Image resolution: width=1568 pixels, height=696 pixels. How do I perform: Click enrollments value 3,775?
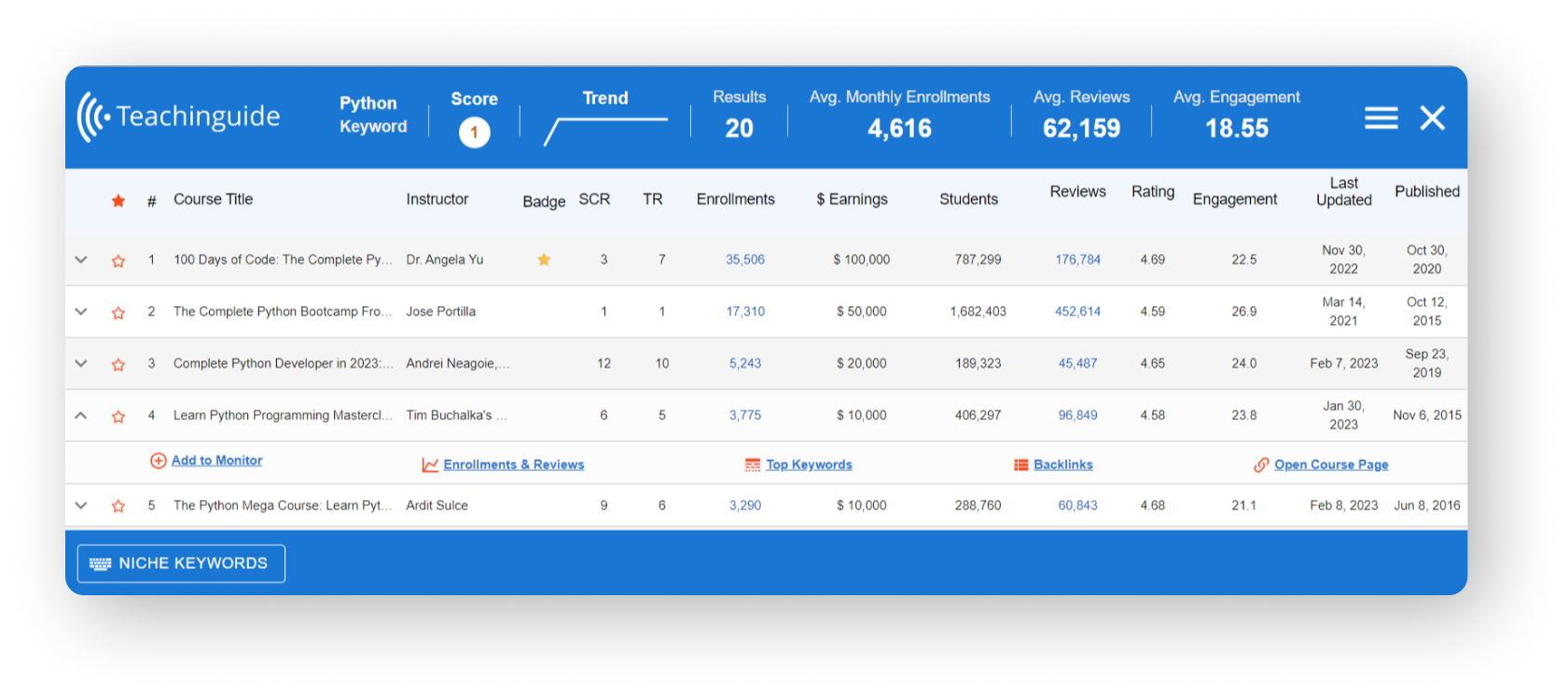pyautogui.click(x=745, y=415)
